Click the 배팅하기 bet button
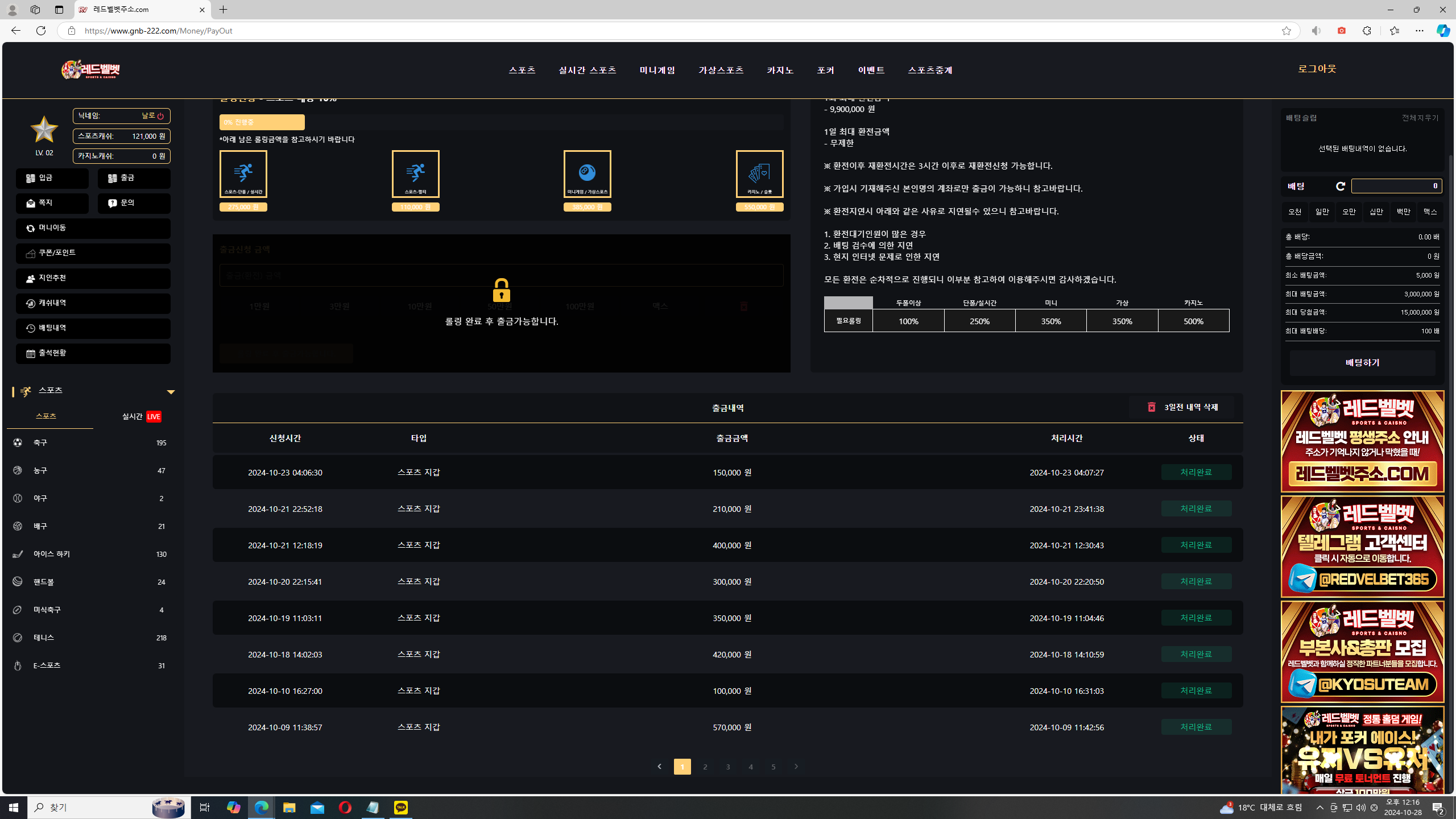 [x=1363, y=363]
